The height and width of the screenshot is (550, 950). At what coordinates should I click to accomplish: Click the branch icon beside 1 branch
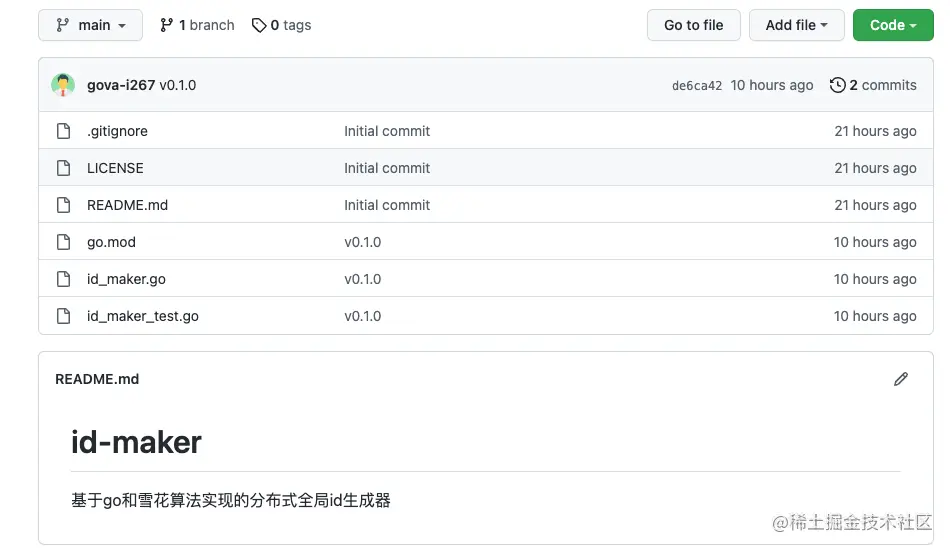(x=166, y=25)
